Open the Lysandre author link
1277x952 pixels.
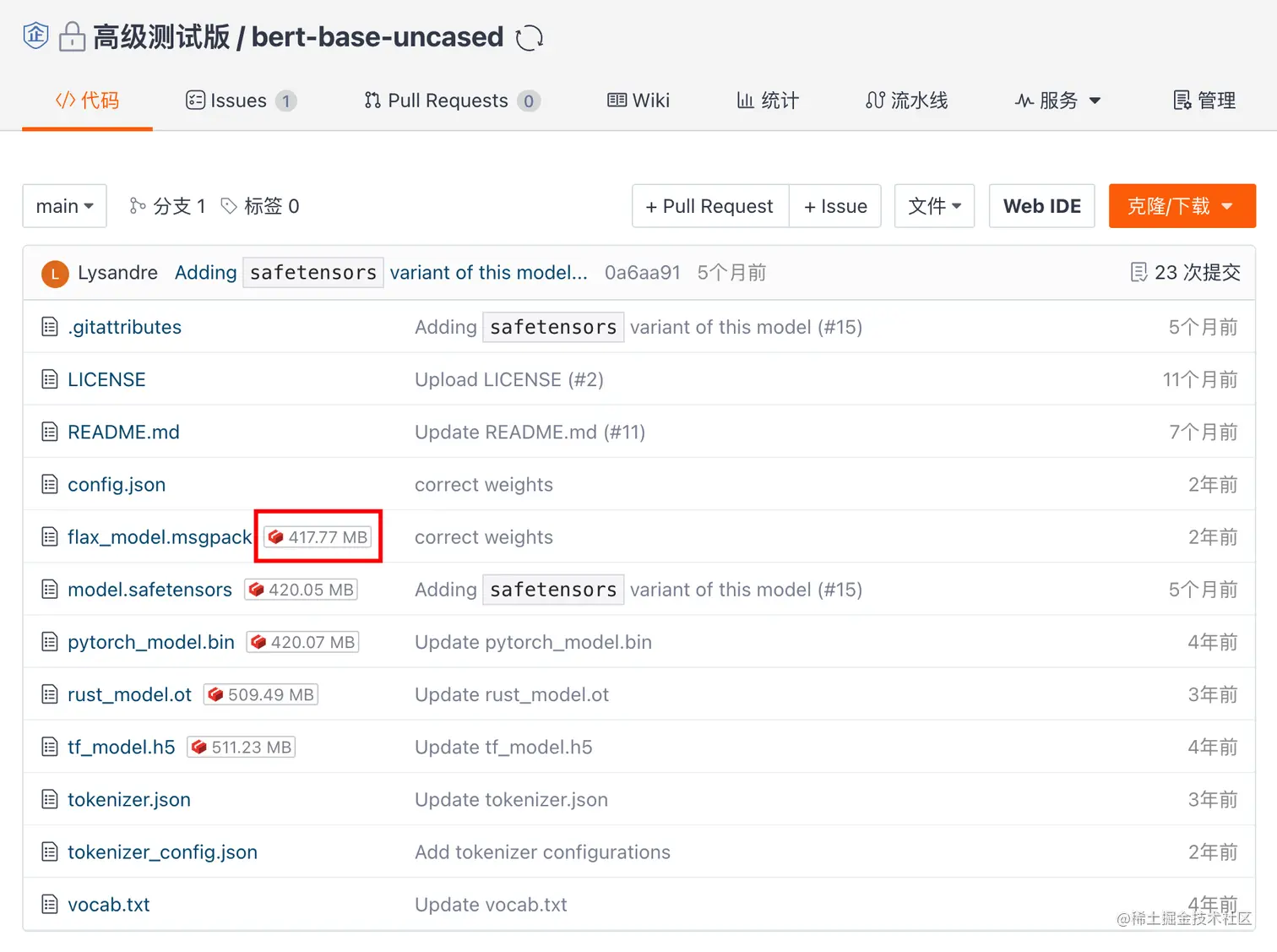[x=117, y=273]
